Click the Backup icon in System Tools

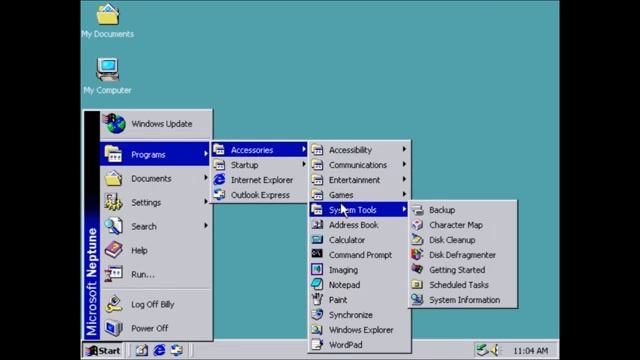tap(417, 210)
